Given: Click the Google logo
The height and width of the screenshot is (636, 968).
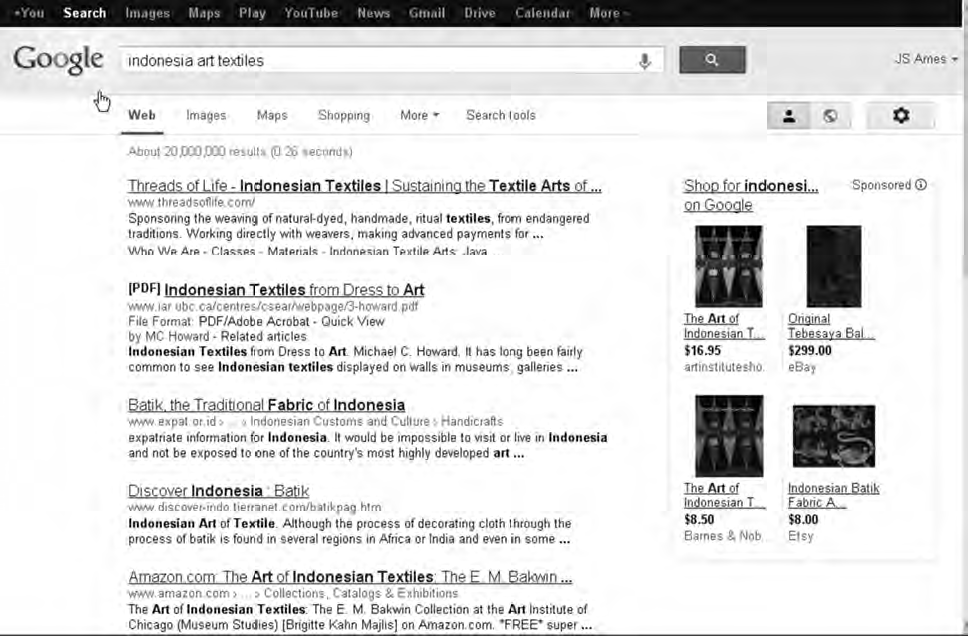Looking at the screenshot, I should 58,60.
